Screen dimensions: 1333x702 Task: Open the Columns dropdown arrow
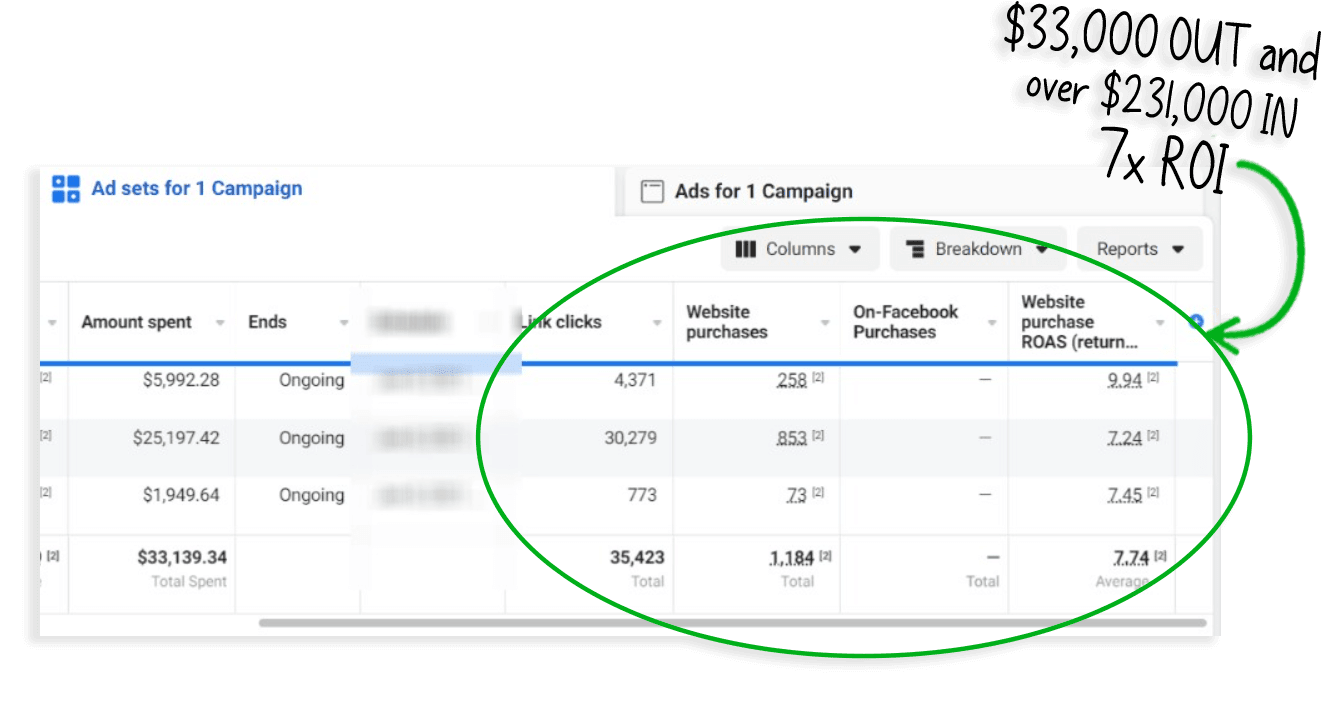(855, 250)
